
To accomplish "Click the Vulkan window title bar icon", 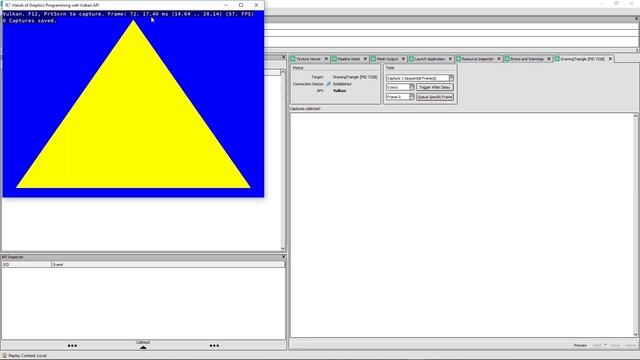I will pos(7,5).
